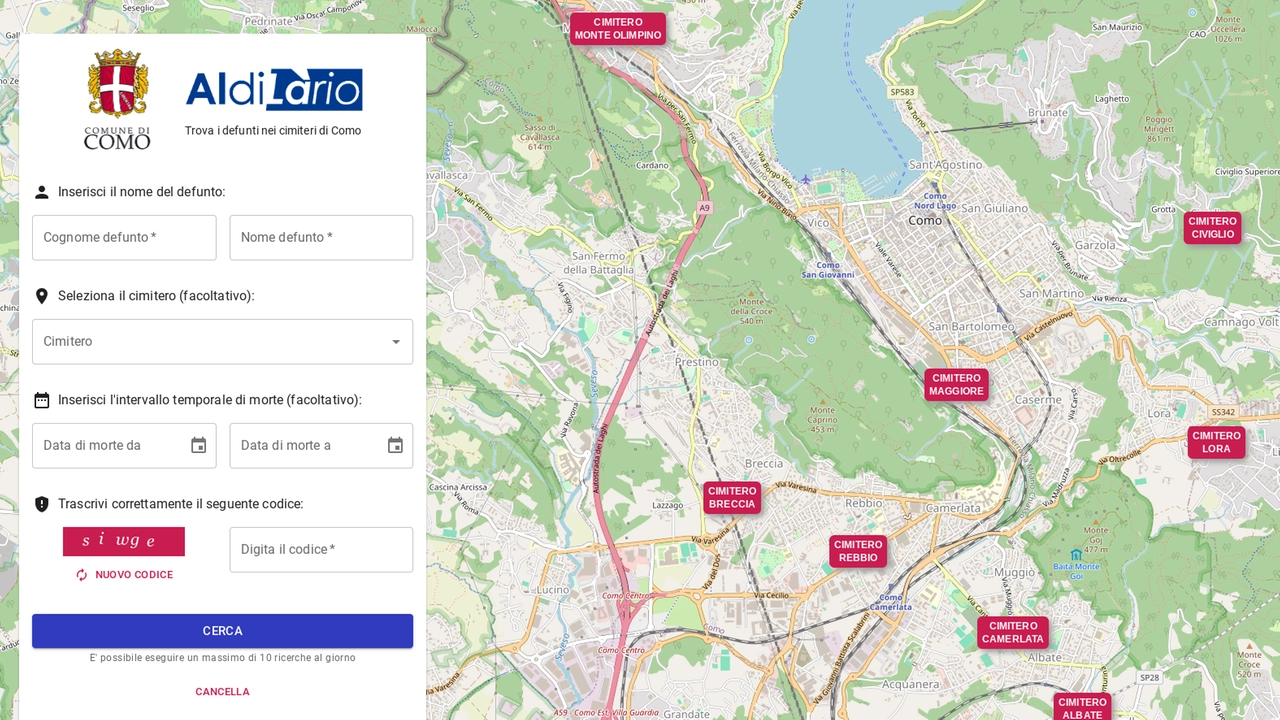Select Cimitero Rebbio marker on map
The width and height of the screenshot is (1280, 720).
(858, 551)
